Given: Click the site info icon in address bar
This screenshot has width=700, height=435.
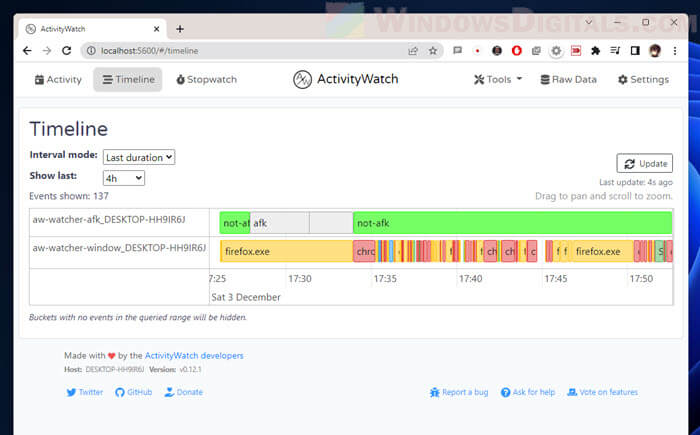Looking at the screenshot, I should pos(91,51).
